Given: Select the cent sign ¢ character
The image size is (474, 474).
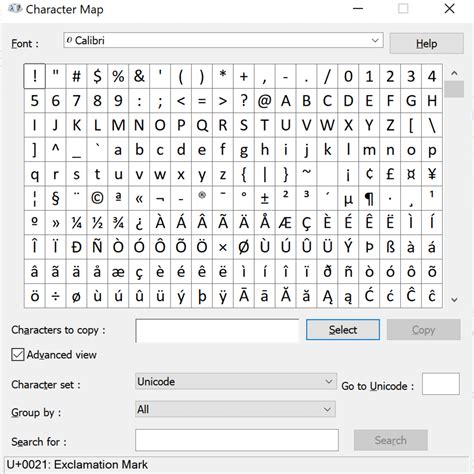Looking at the screenshot, I should (x=369, y=174).
